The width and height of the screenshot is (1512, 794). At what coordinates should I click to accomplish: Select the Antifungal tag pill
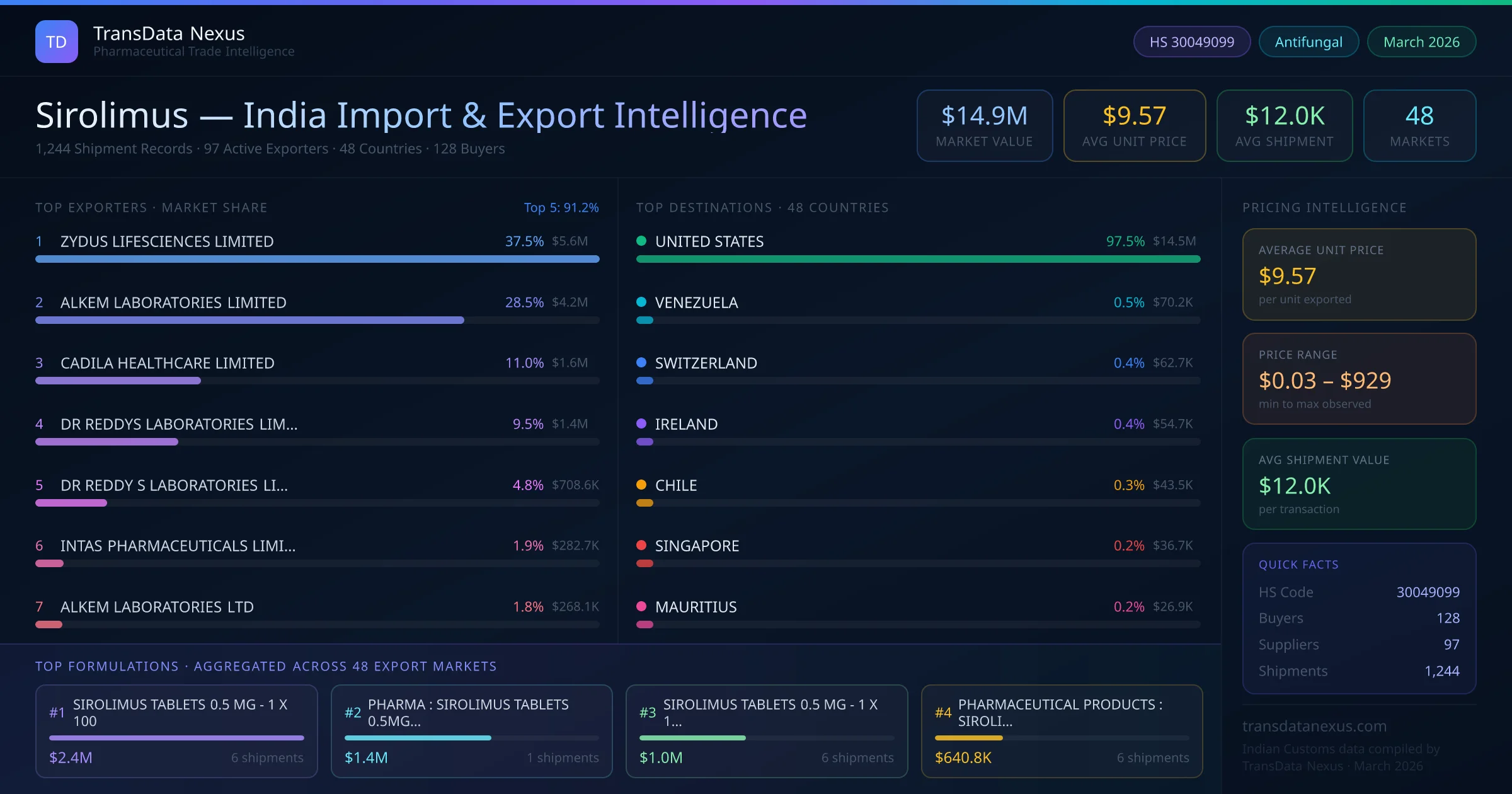1308,42
